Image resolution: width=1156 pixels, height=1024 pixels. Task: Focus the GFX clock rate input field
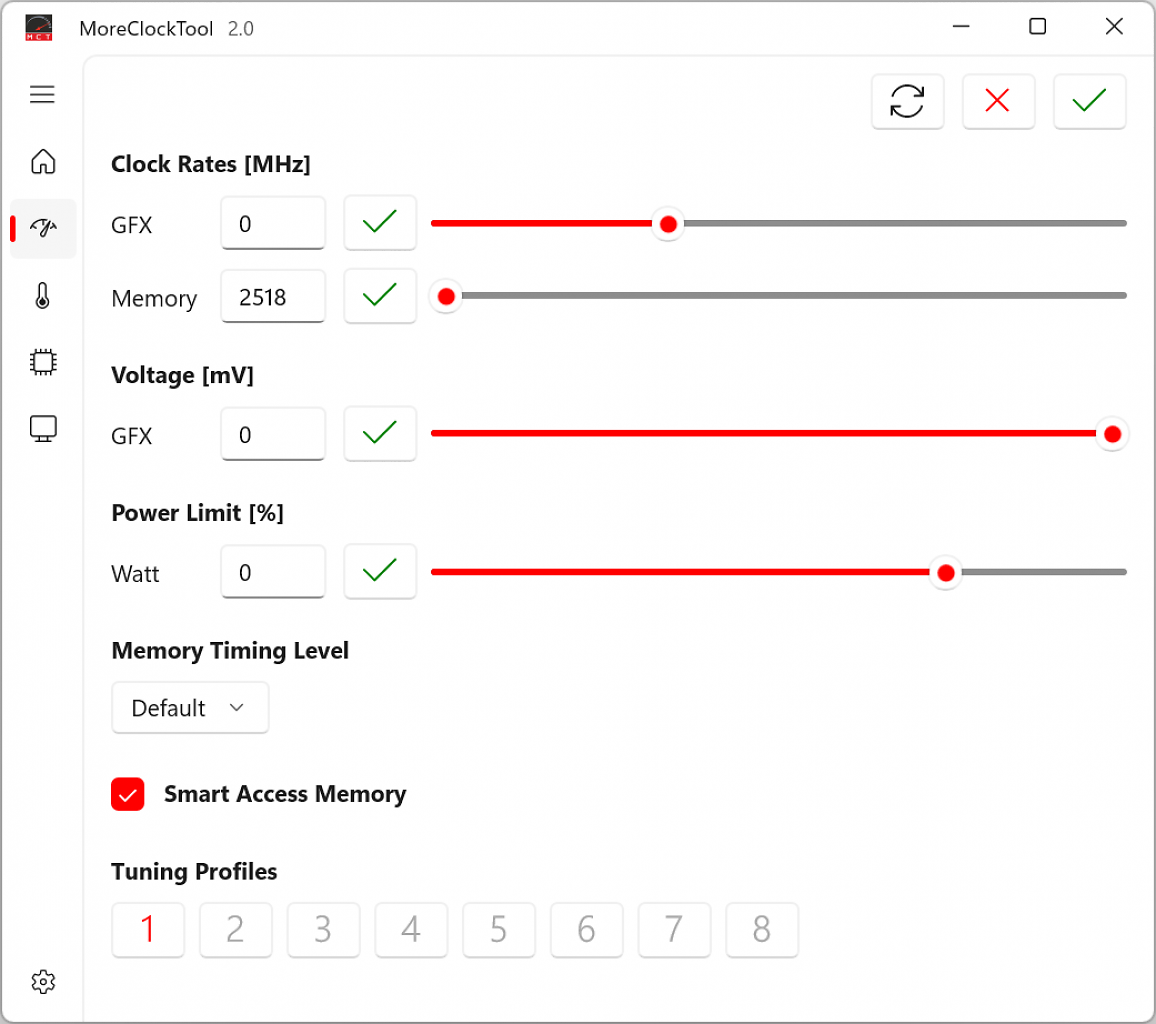coord(273,223)
